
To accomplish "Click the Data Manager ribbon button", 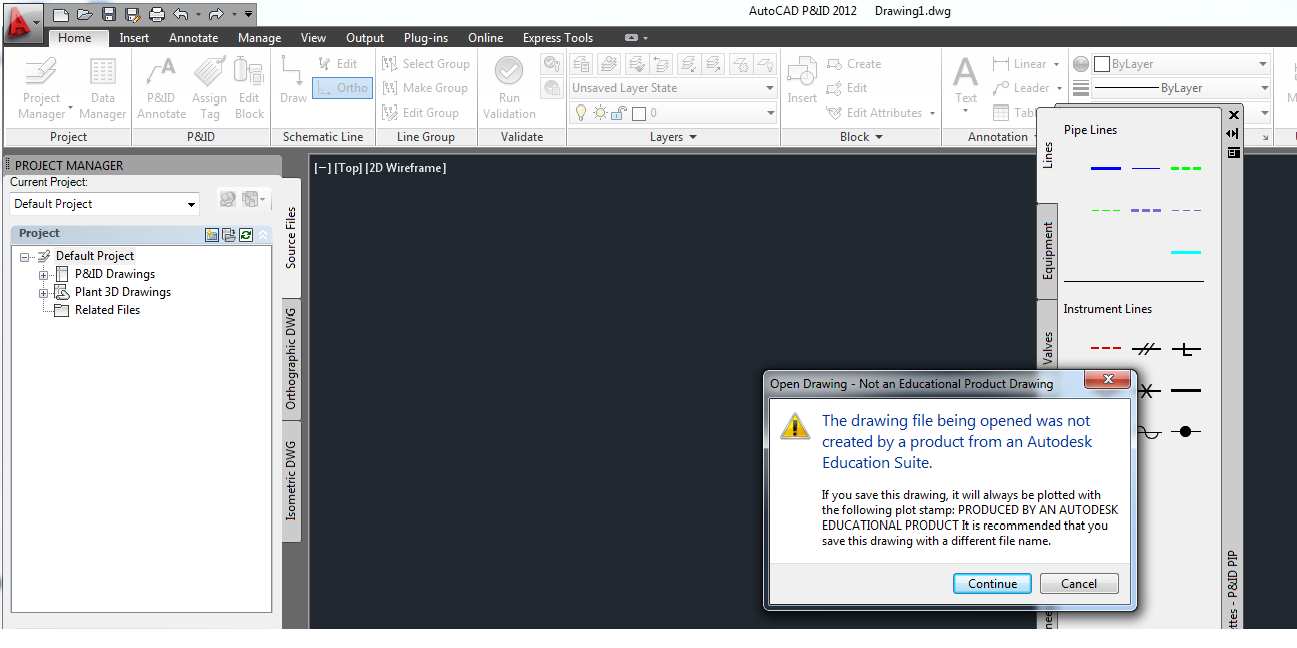I will click(x=102, y=88).
